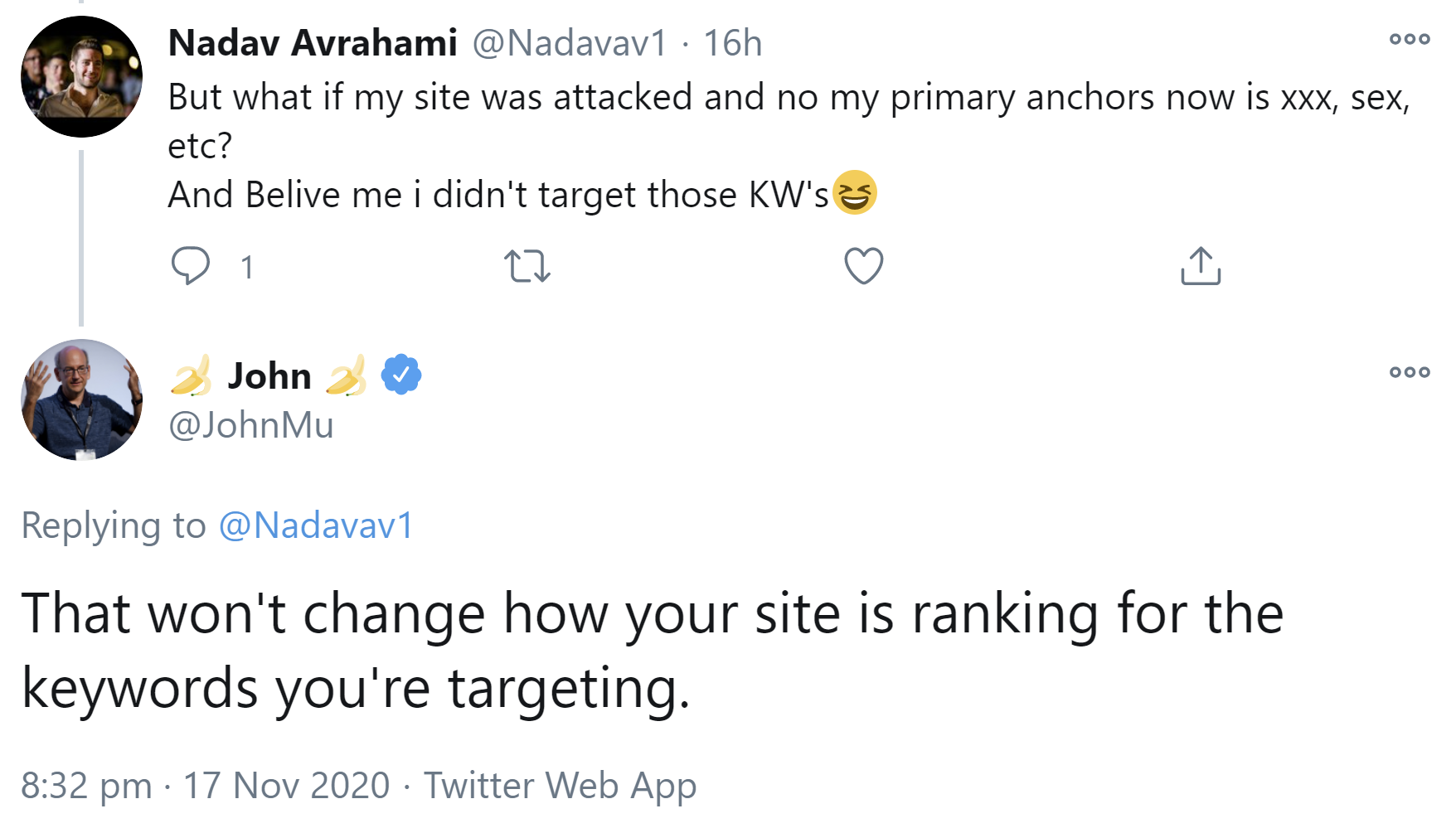Click the reply count showing 1

[x=246, y=267]
